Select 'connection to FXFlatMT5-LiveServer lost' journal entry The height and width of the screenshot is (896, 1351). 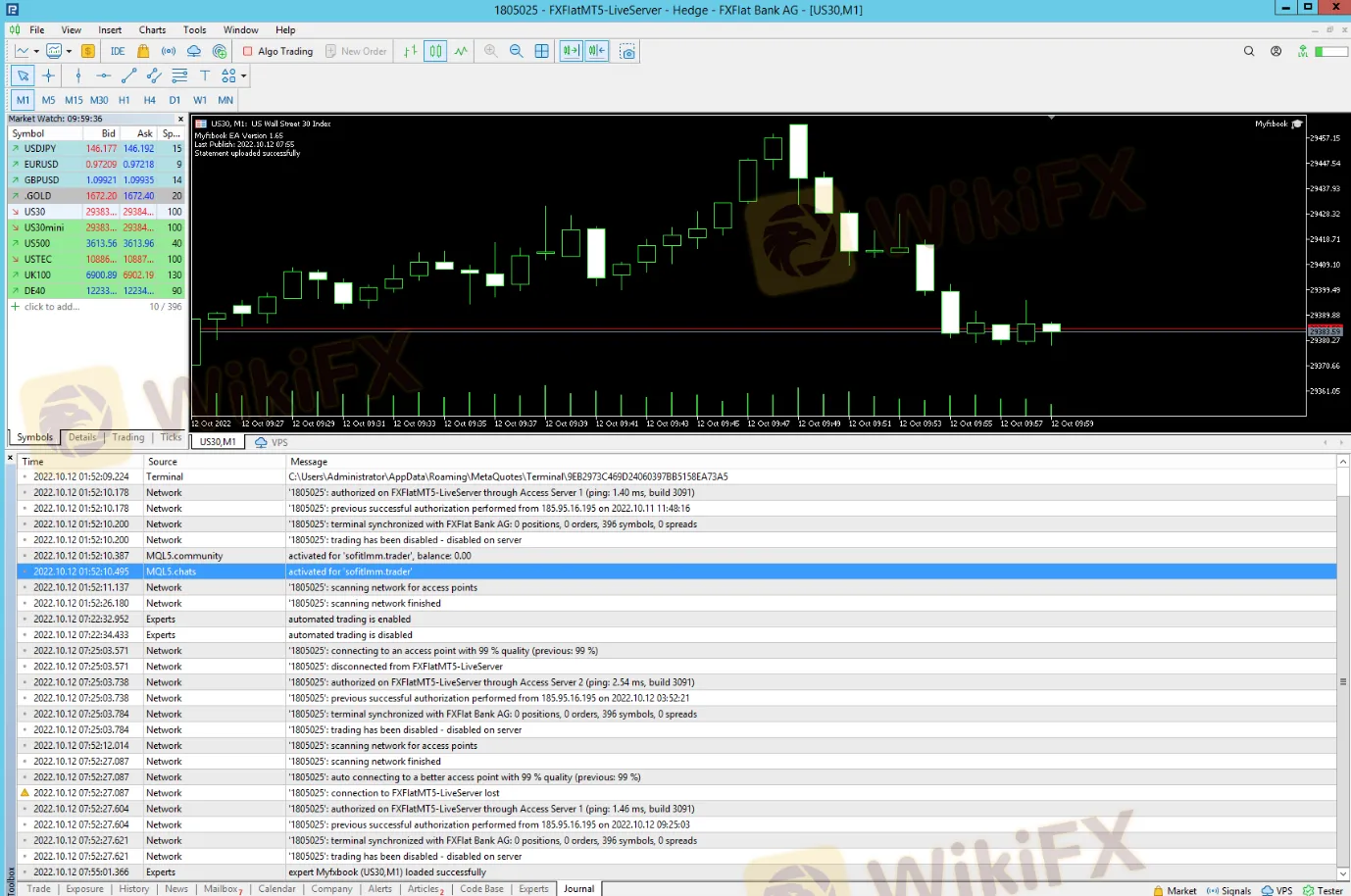coord(676,793)
